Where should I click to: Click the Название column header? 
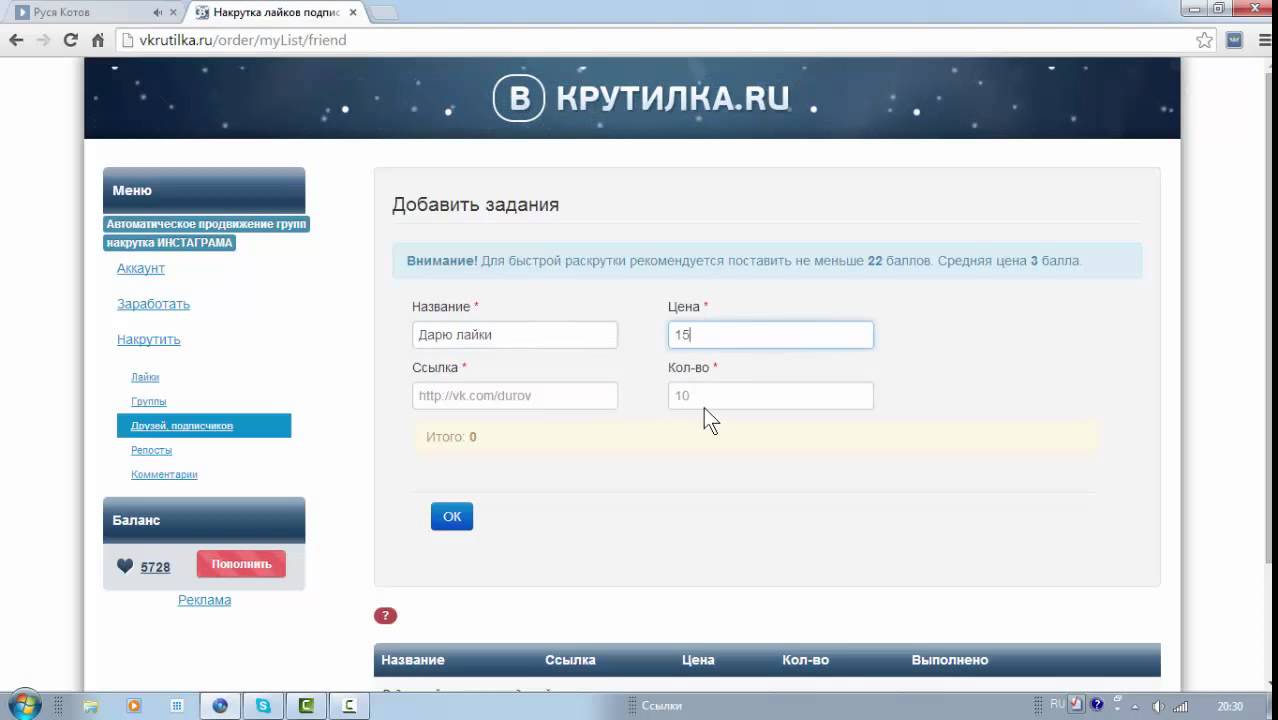point(413,660)
